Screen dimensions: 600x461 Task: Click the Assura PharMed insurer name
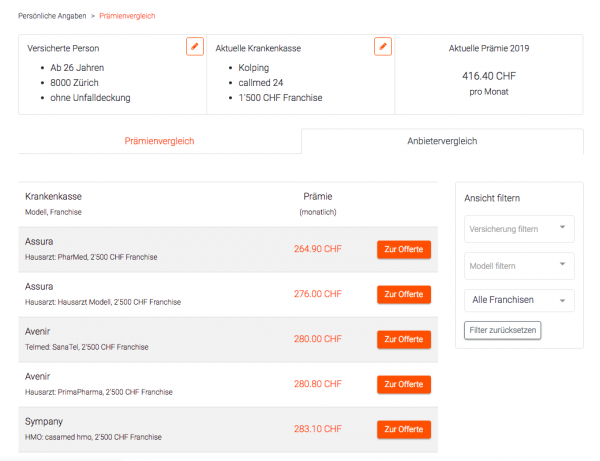tap(39, 242)
